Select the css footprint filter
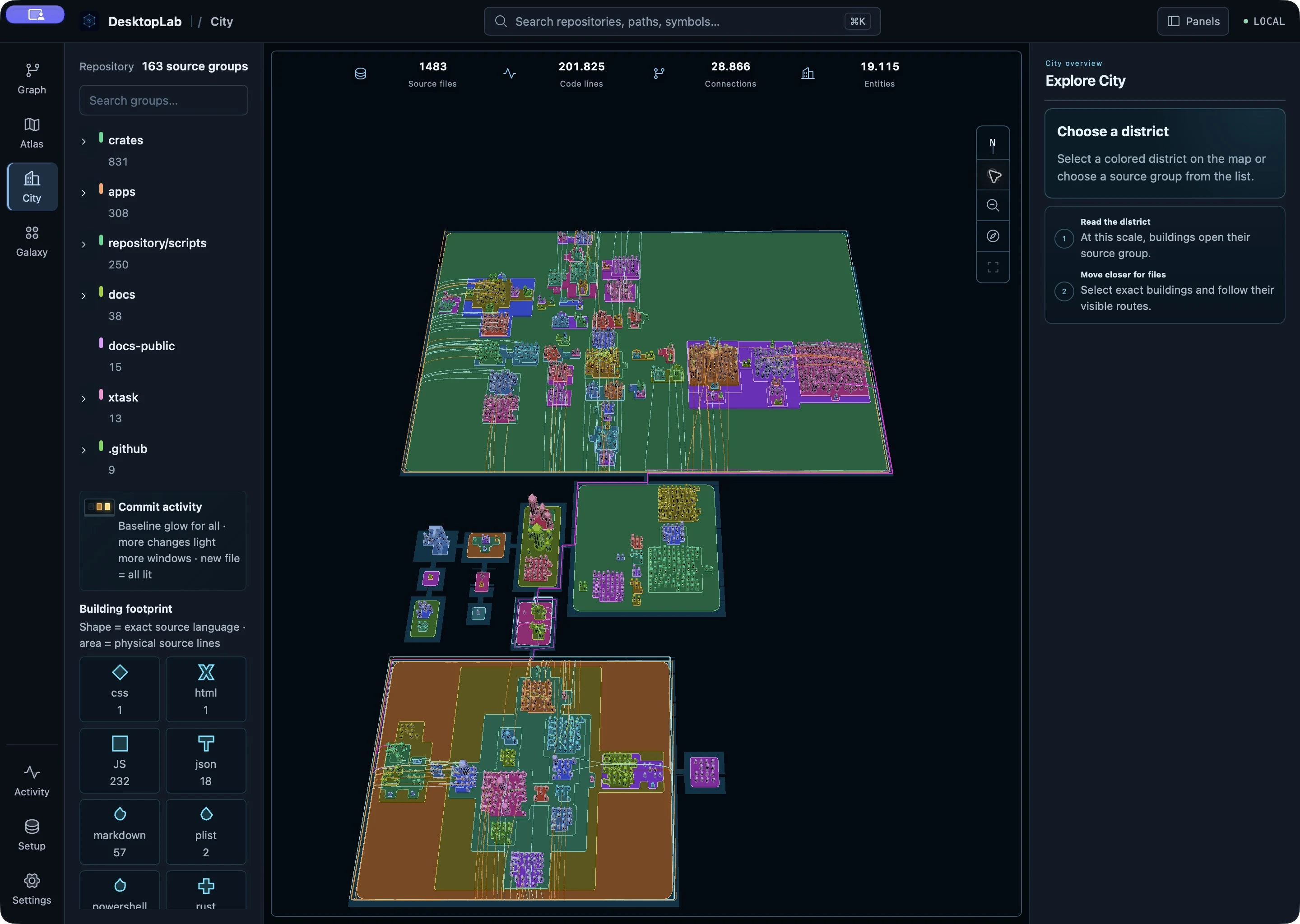Screen dimensions: 1300x924 click(x=120, y=689)
